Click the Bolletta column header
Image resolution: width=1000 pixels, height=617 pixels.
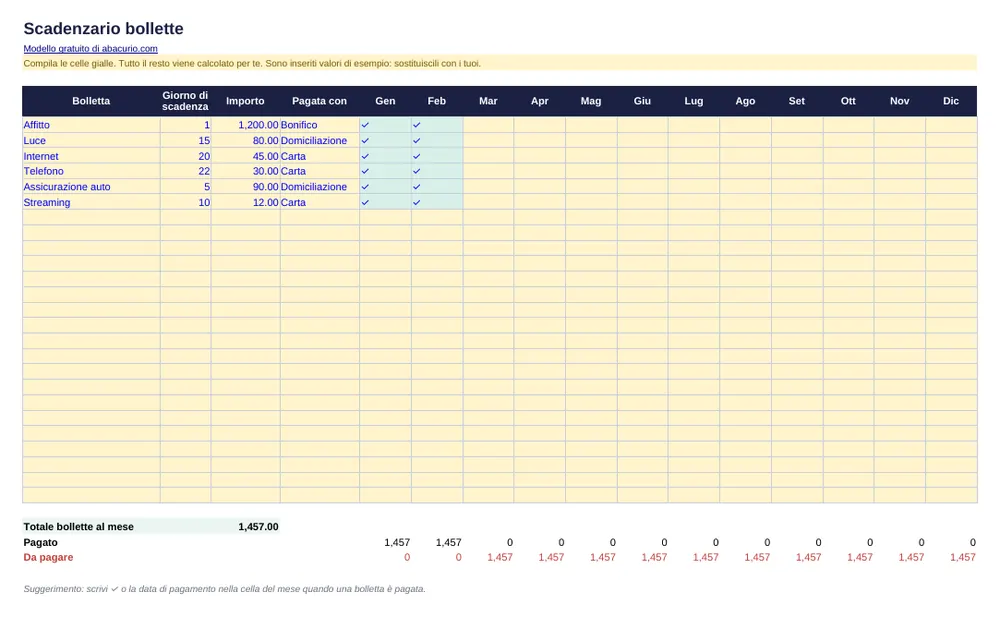point(91,101)
